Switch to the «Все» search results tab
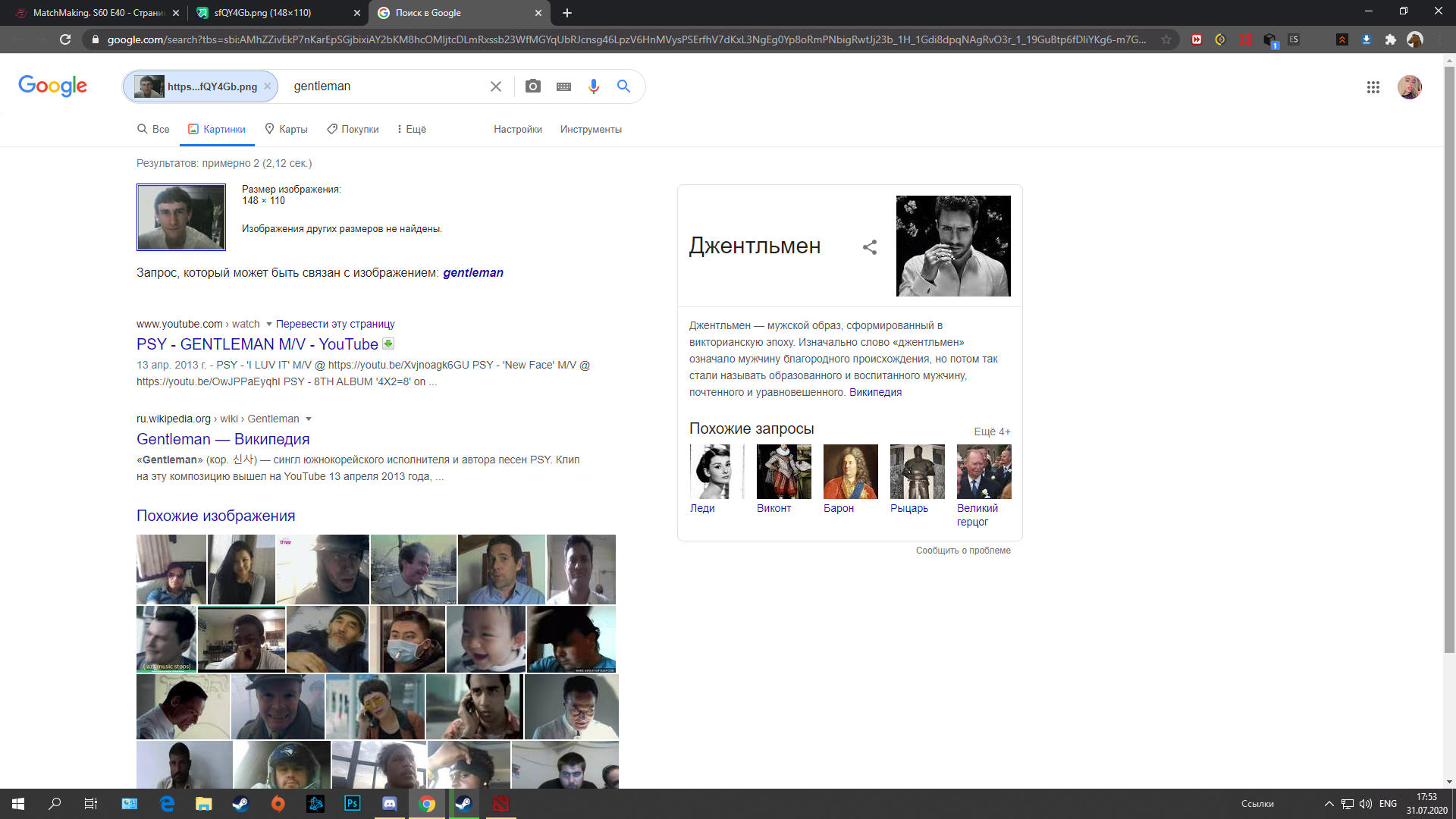Image resolution: width=1456 pixels, height=819 pixels. point(152,129)
